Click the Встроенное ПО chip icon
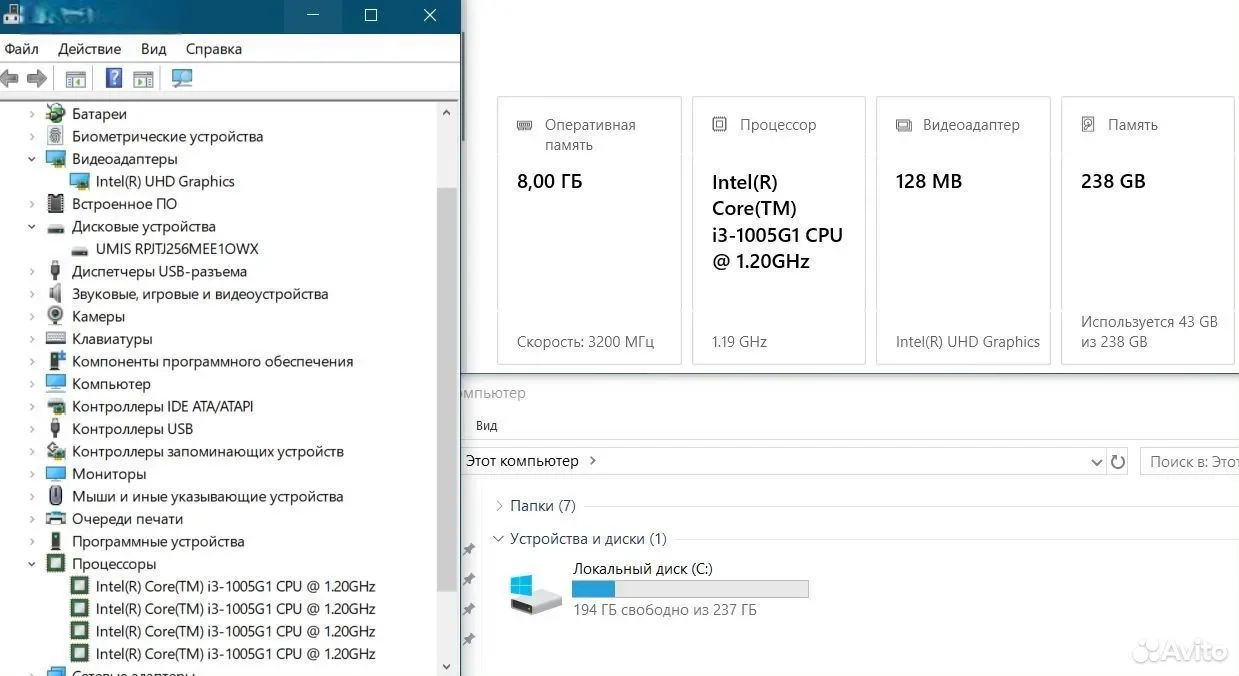 (x=56, y=204)
